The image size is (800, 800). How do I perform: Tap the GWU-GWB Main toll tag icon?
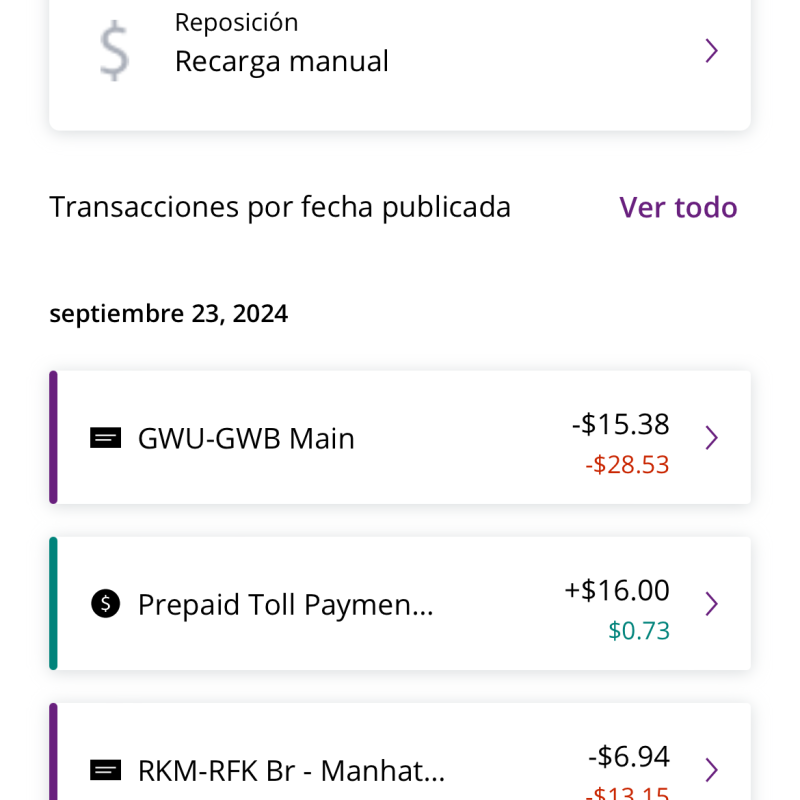106,438
